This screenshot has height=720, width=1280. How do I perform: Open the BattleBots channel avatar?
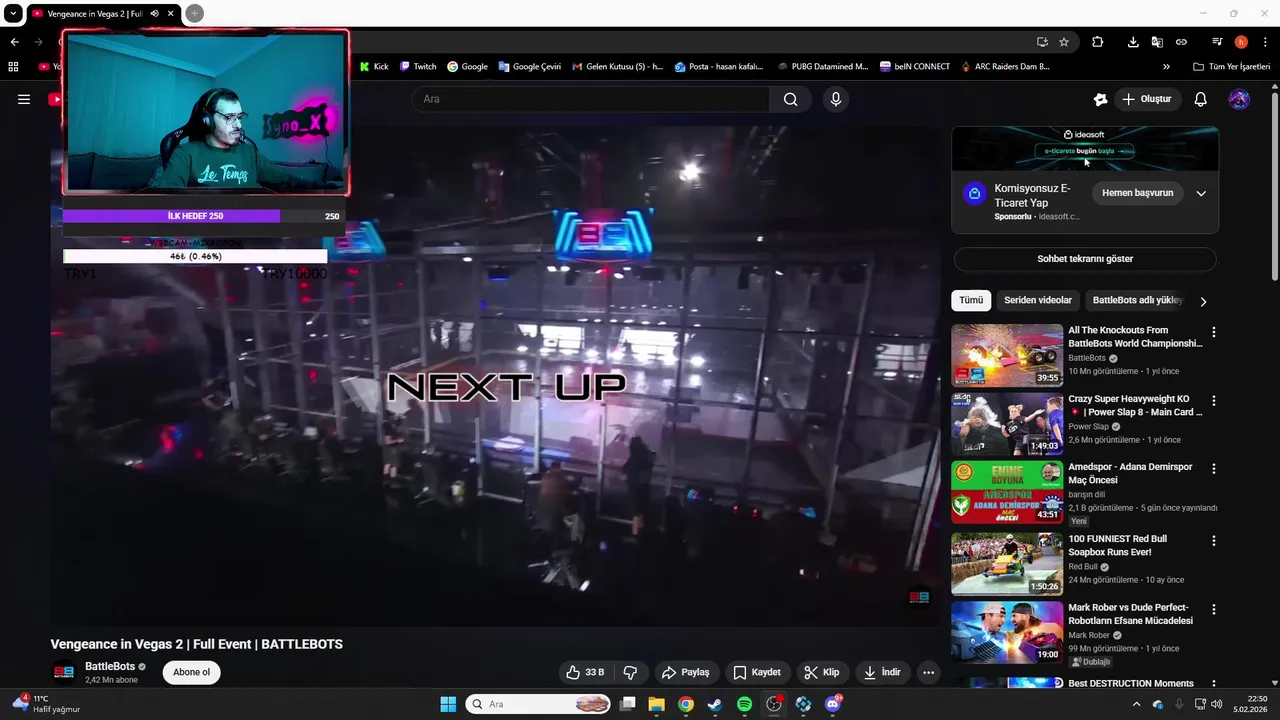click(x=64, y=672)
